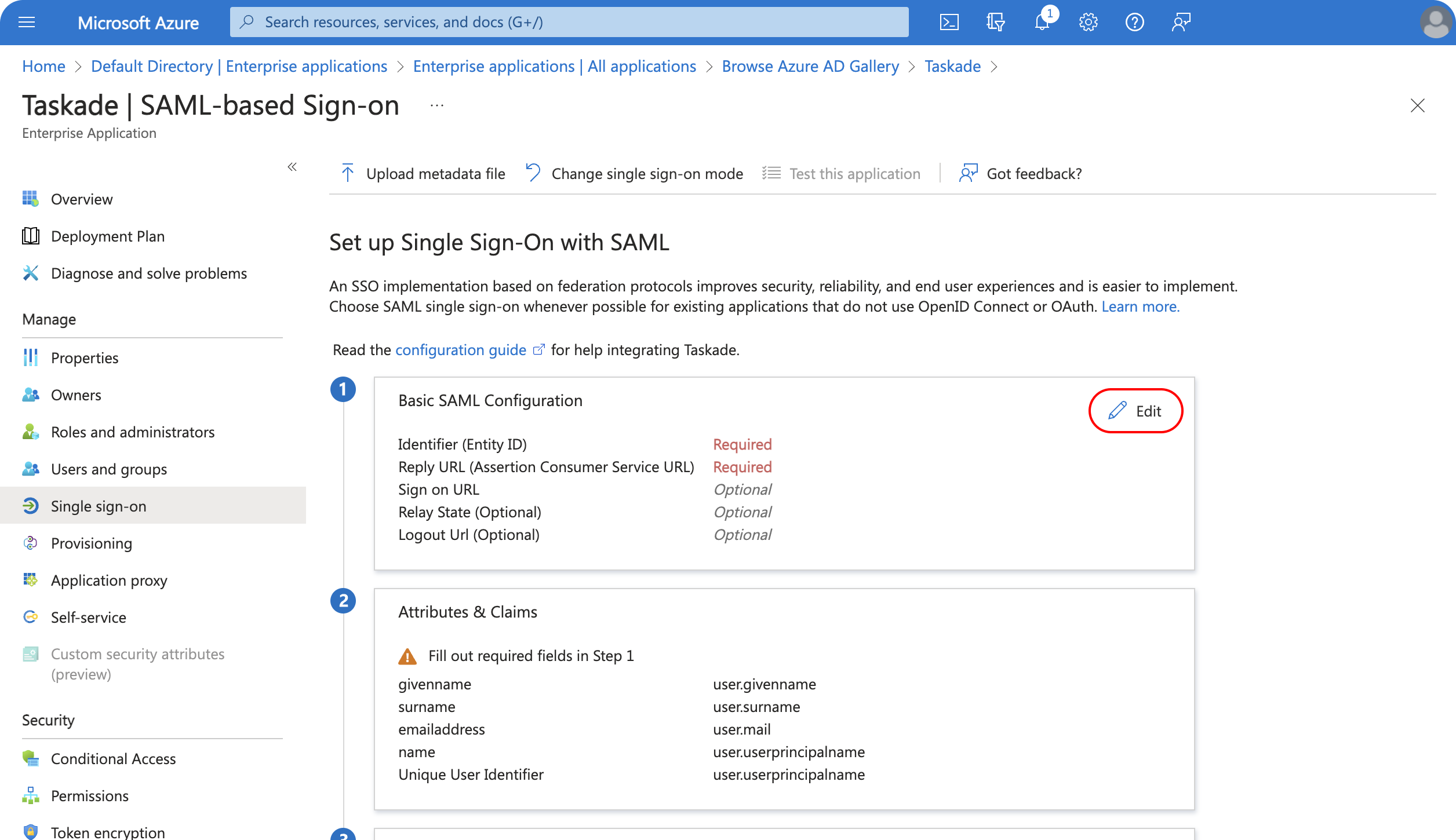This screenshot has width=1456, height=840.
Task: Focus the Search resources input field
Action: (568, 23)
